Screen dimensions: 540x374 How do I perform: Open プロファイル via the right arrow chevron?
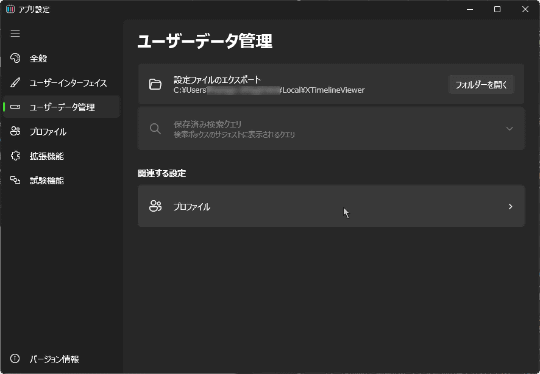click(510, 206)
